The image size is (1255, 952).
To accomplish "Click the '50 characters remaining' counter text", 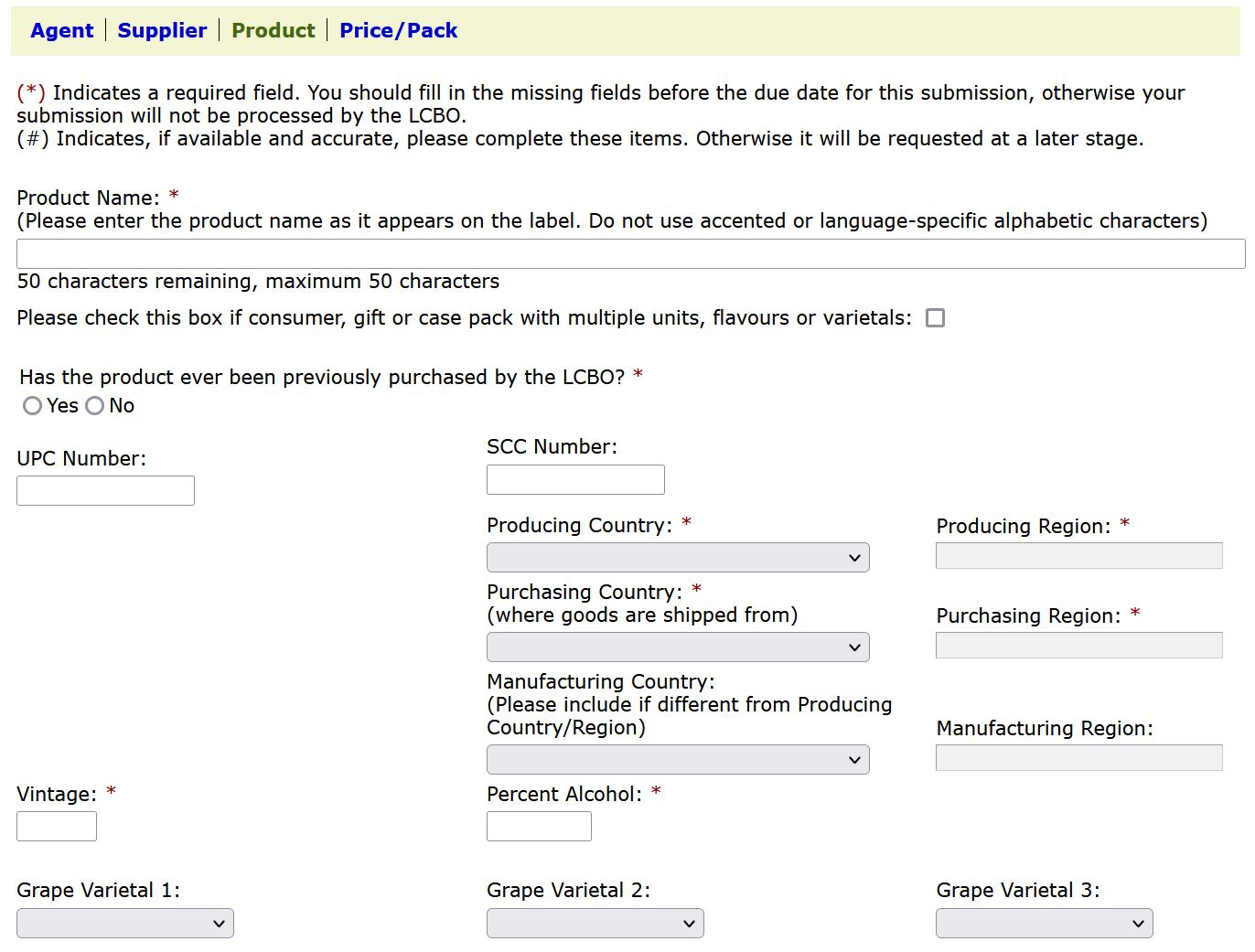I will [x=258, y=281].
